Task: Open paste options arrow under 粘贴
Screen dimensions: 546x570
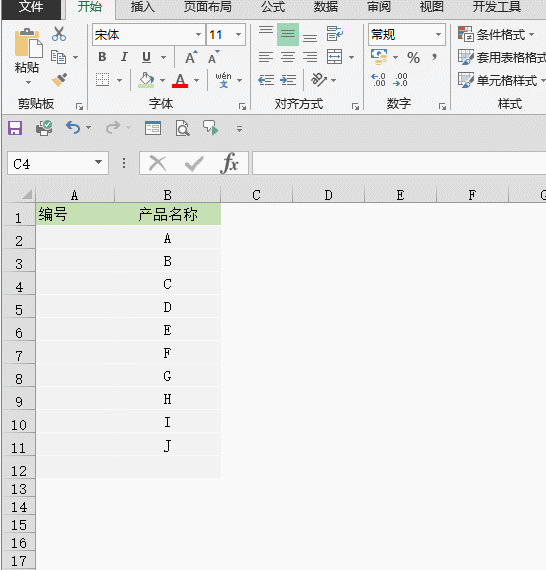Action: pos(28,83)
